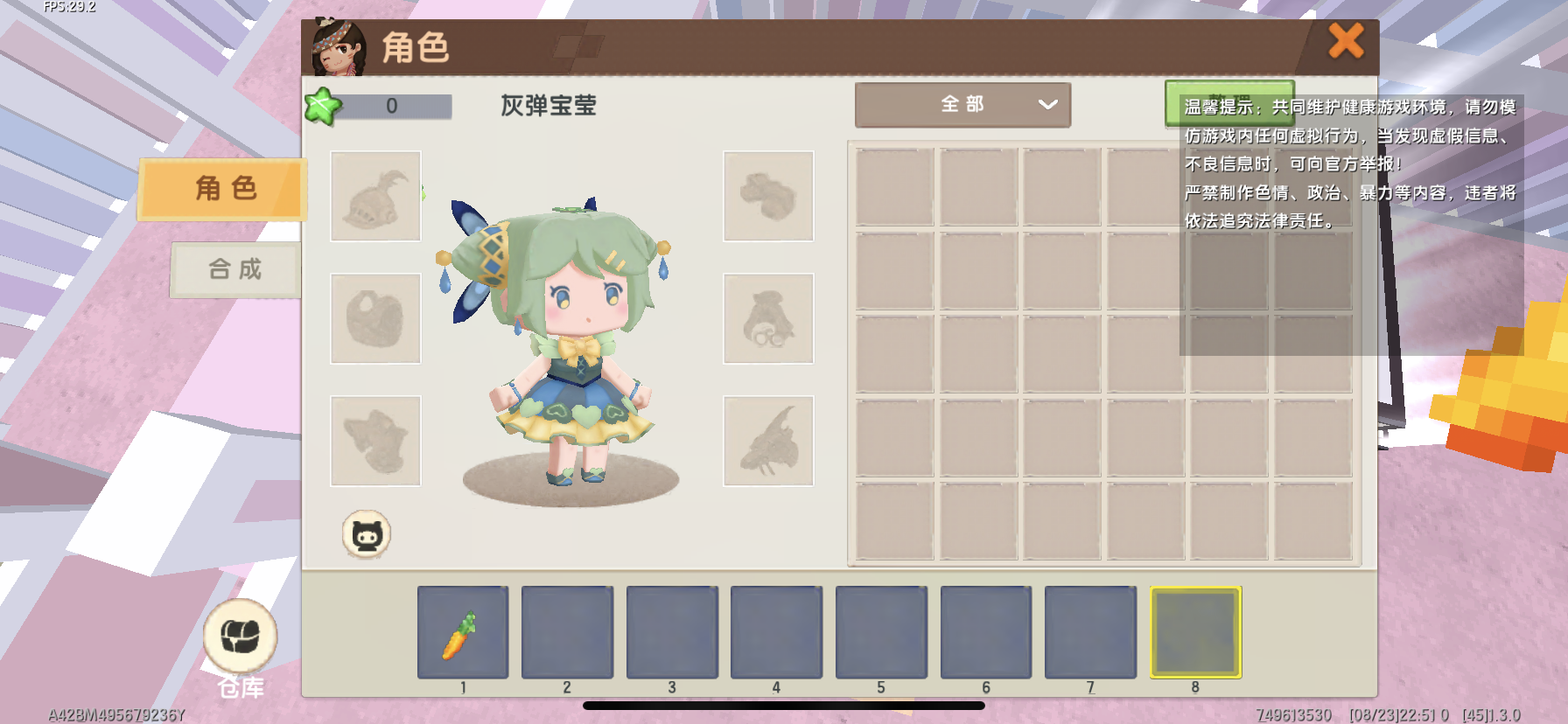
Task: Click the green star currency icon
Action: [x=322, y=107]
